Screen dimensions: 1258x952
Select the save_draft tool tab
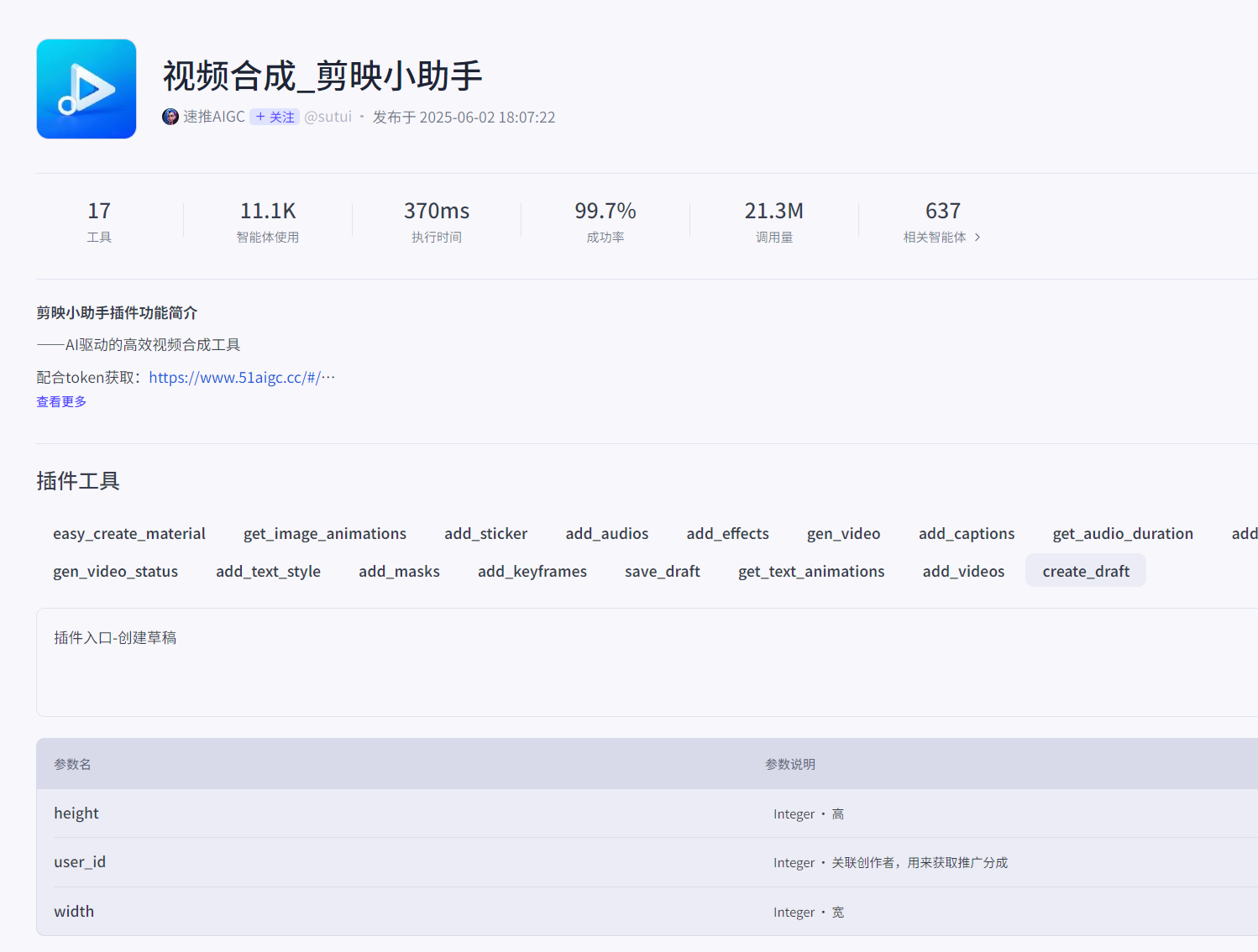[x=663, y=572]
